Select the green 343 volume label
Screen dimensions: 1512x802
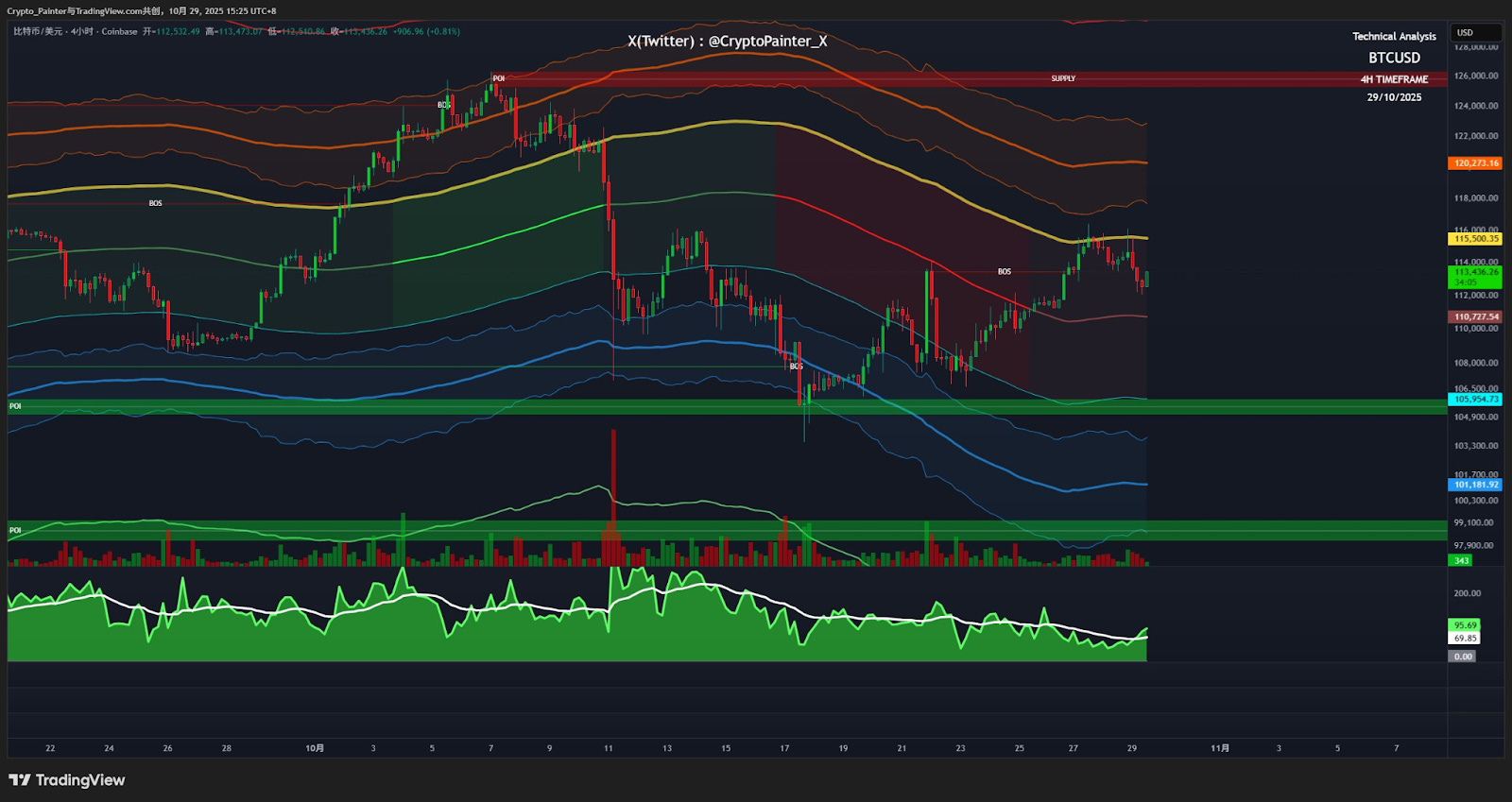pos(1461,561)
